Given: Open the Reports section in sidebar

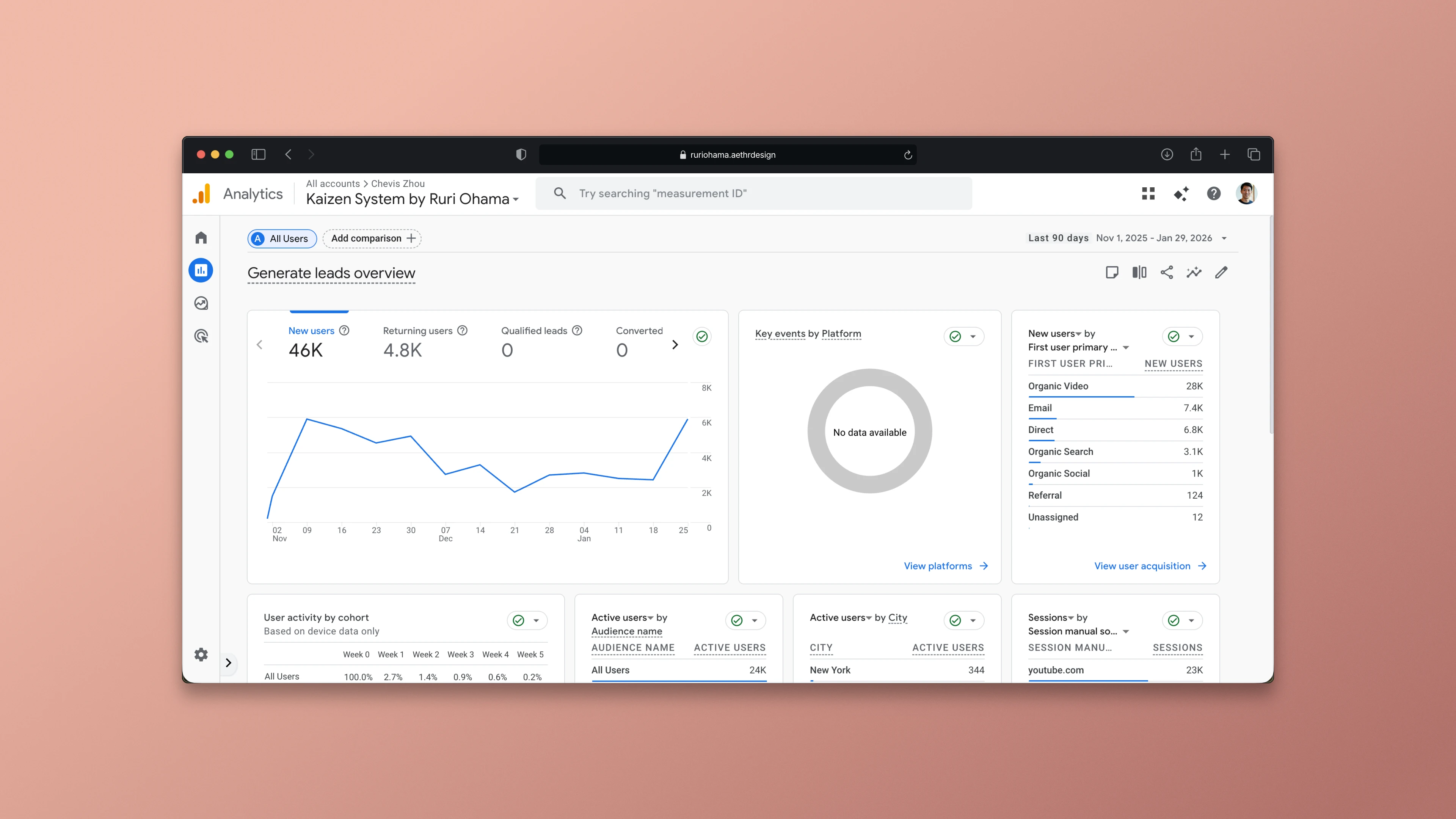Looking at the screenshot, I should (x=201, y=270).
